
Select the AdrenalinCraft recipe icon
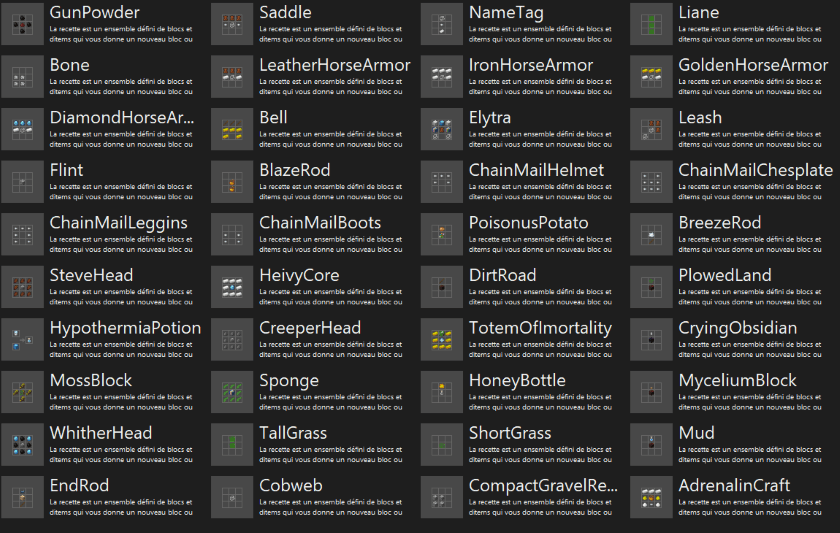652,497
